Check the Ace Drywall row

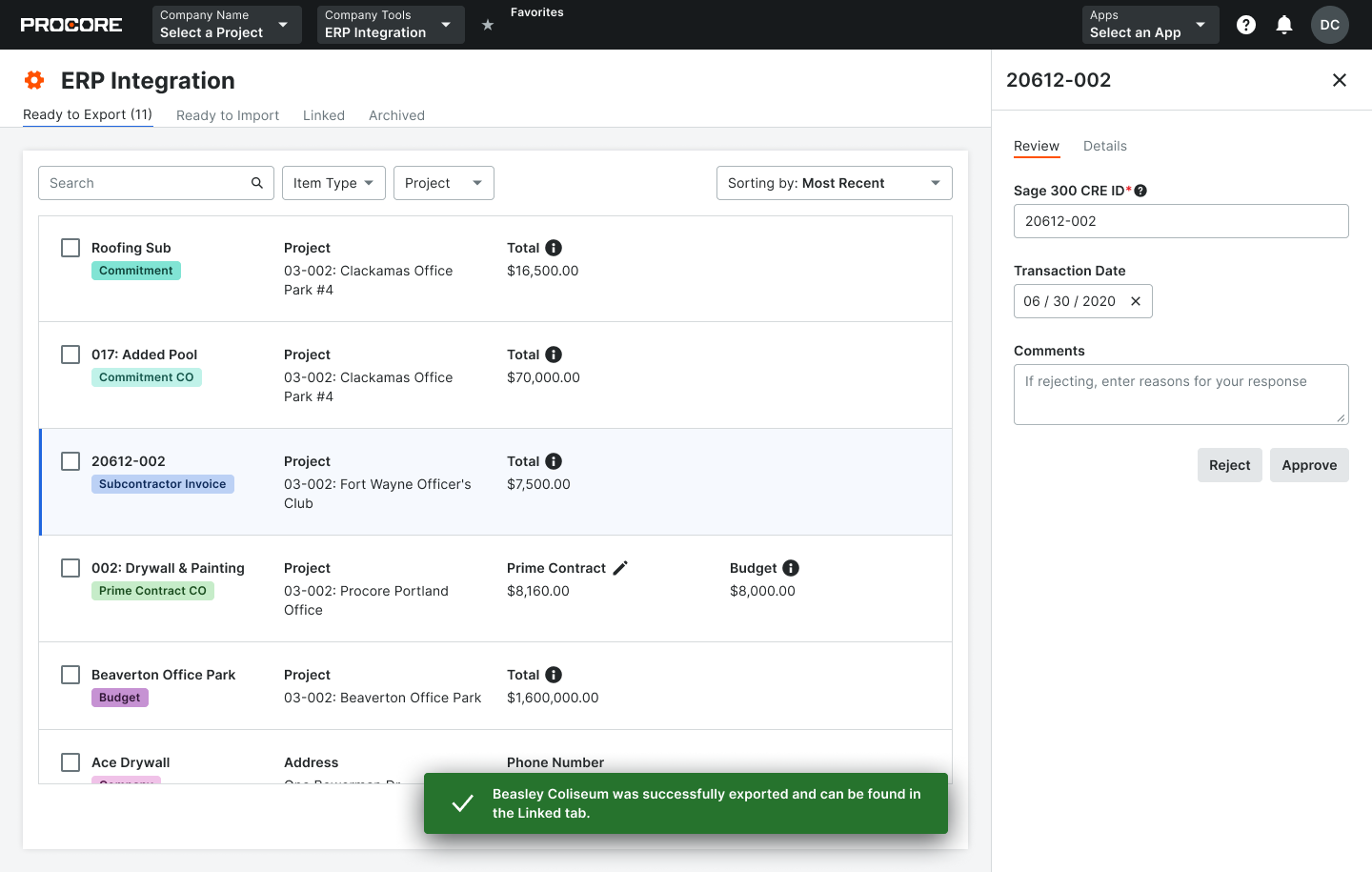coord(71,762)
